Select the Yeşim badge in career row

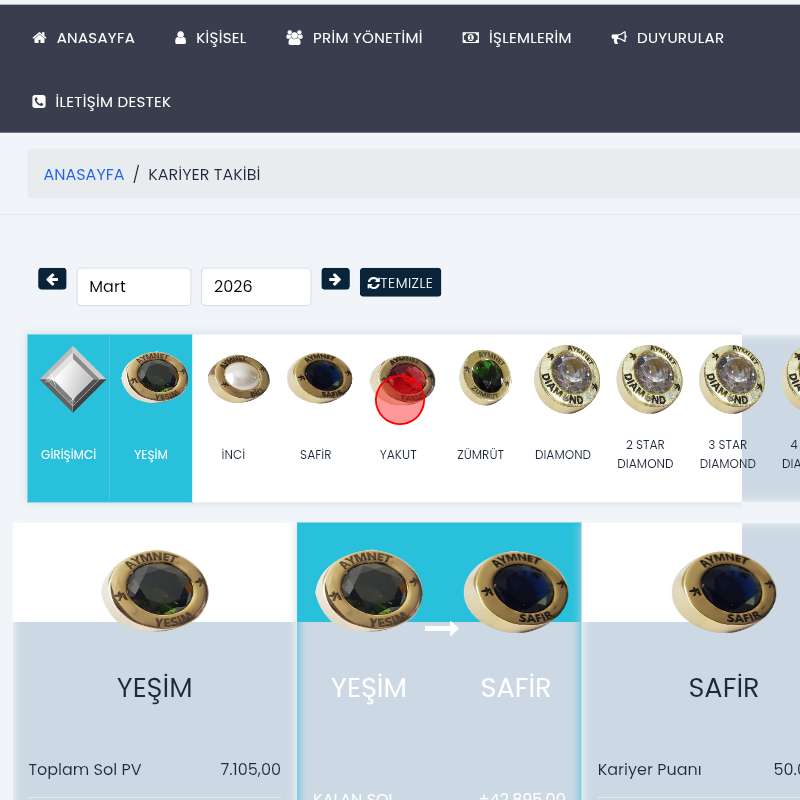point(155,377)
